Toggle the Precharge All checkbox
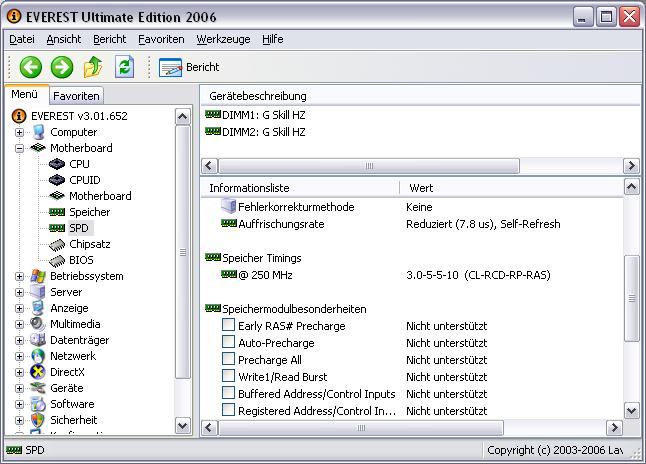The height and width of the screenshot is (464, 646). coord(228,359)
